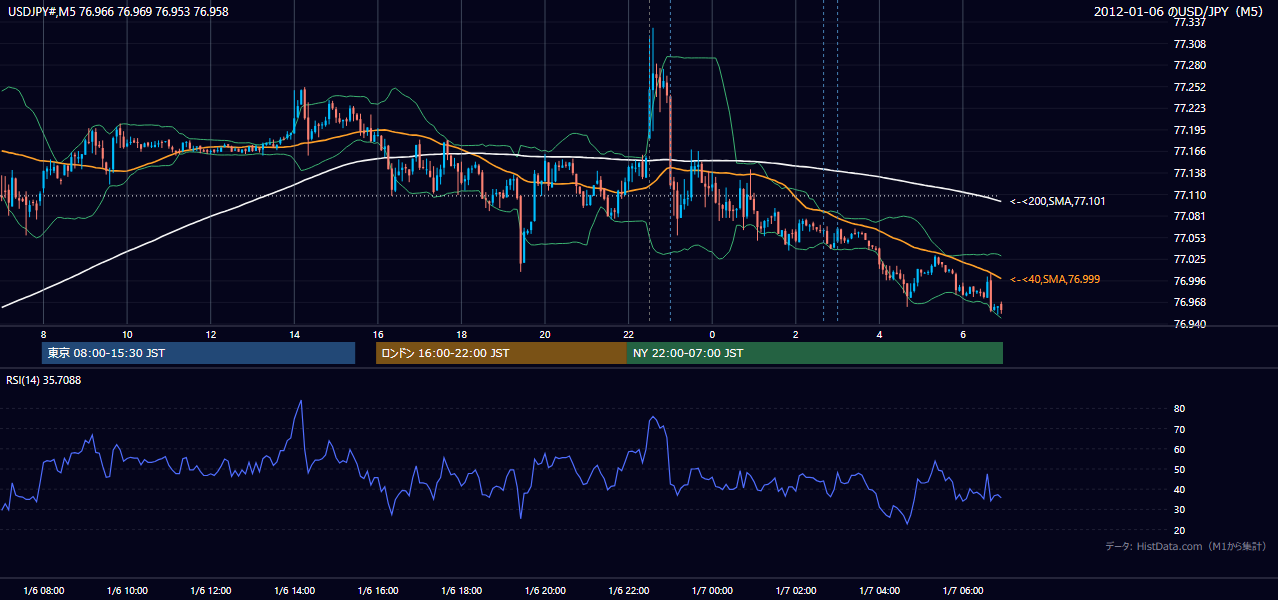Click the 1/6 08:00 time axis label
The width and height of the screenshot is (1278, 600).
(x=43, y=590)
